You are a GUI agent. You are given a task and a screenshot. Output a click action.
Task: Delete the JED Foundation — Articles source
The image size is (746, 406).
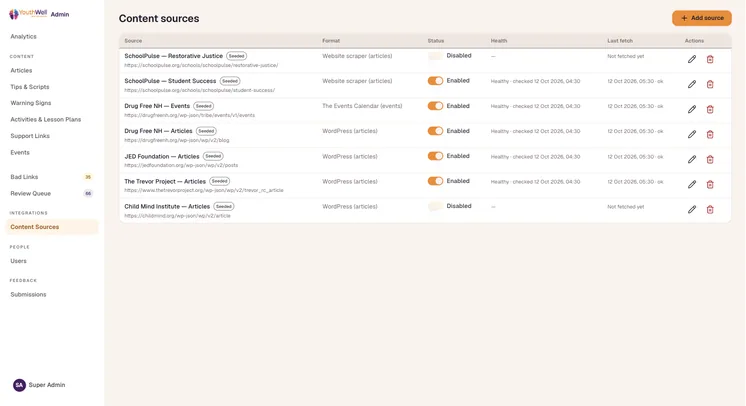[710, 159]
